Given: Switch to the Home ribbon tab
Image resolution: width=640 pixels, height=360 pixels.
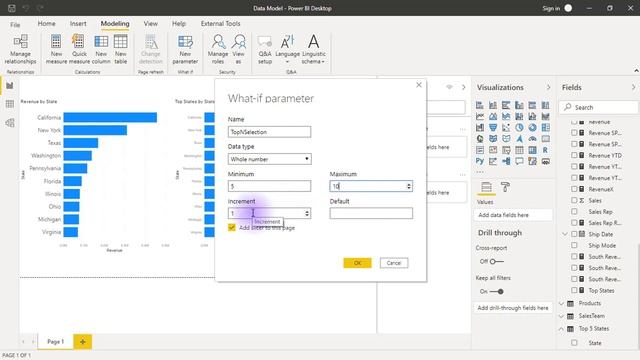Looking at the screenshot, I should pyautogui.click(x=47, y=24).
